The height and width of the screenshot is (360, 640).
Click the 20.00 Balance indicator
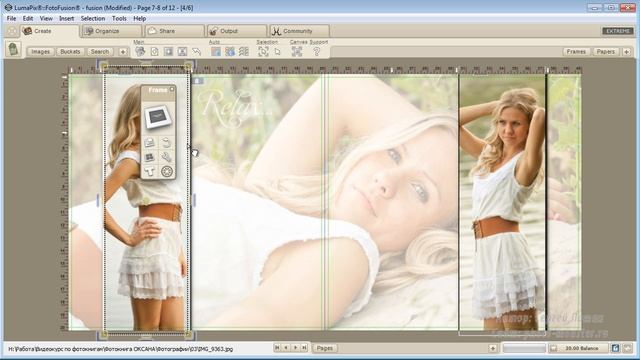(x=578, y=348)
